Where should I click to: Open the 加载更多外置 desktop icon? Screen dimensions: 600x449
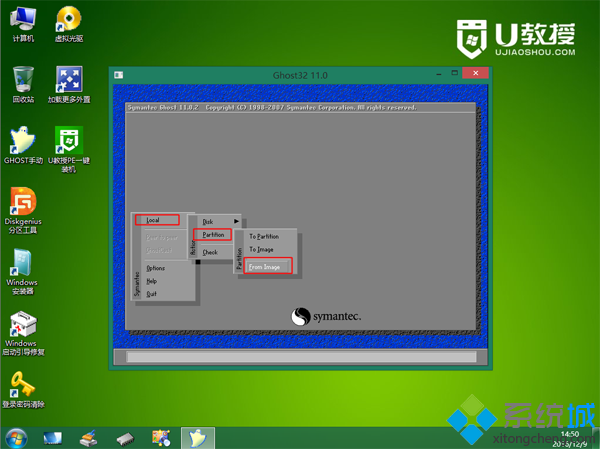coord(69,85)
